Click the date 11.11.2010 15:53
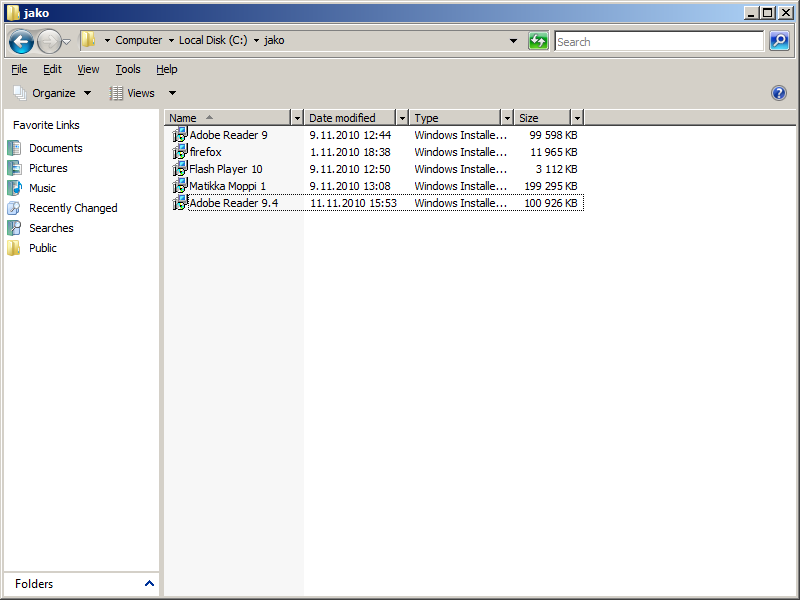 click(353, 203)
